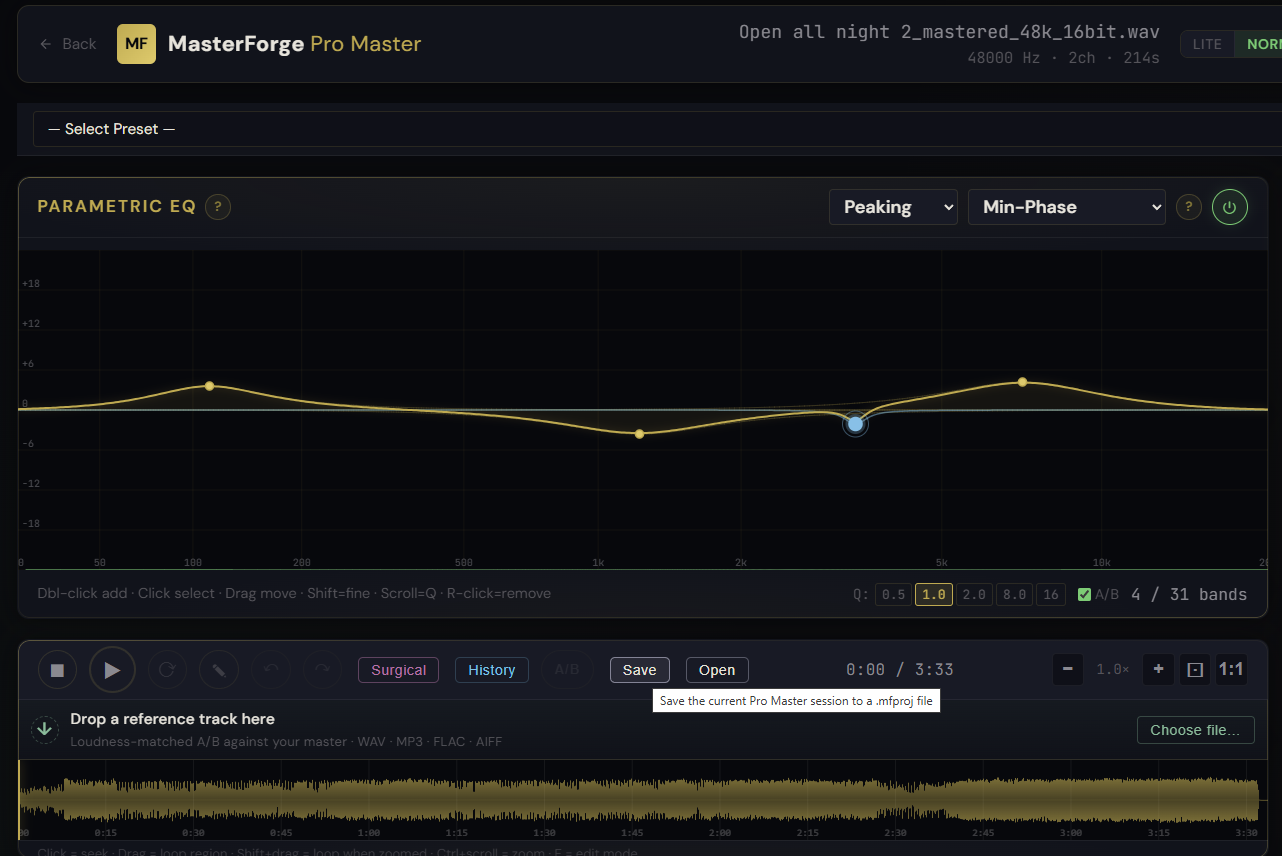The image size is (1282, 856).
Task: Set Q to 16
Action: point(1051,594)
